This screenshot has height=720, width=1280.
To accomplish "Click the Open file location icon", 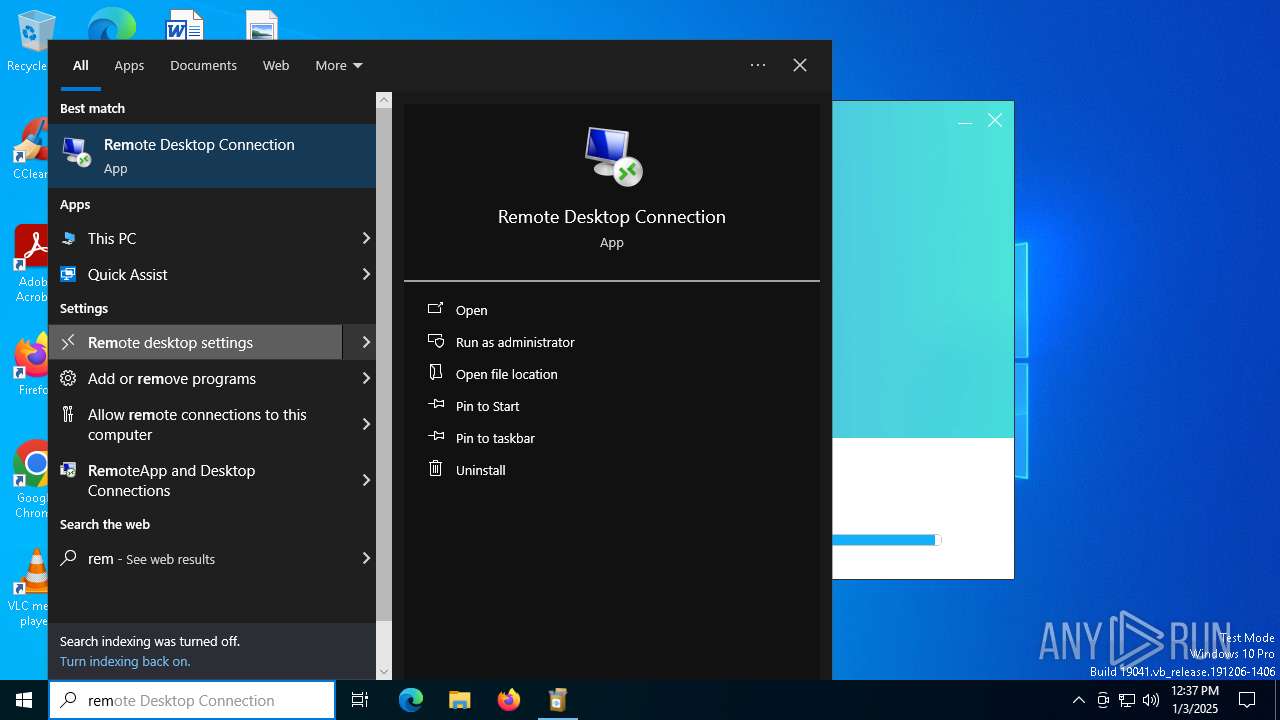I will 435,373.
